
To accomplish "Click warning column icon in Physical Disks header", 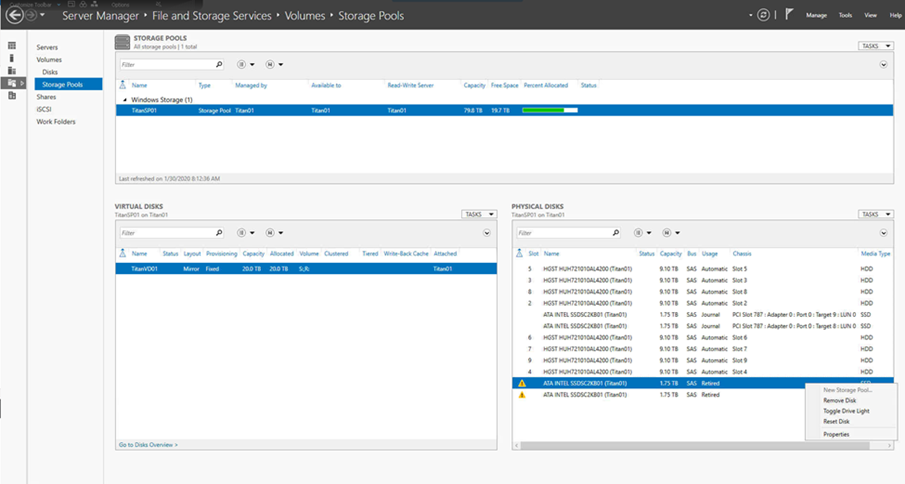I will (519, 253).
